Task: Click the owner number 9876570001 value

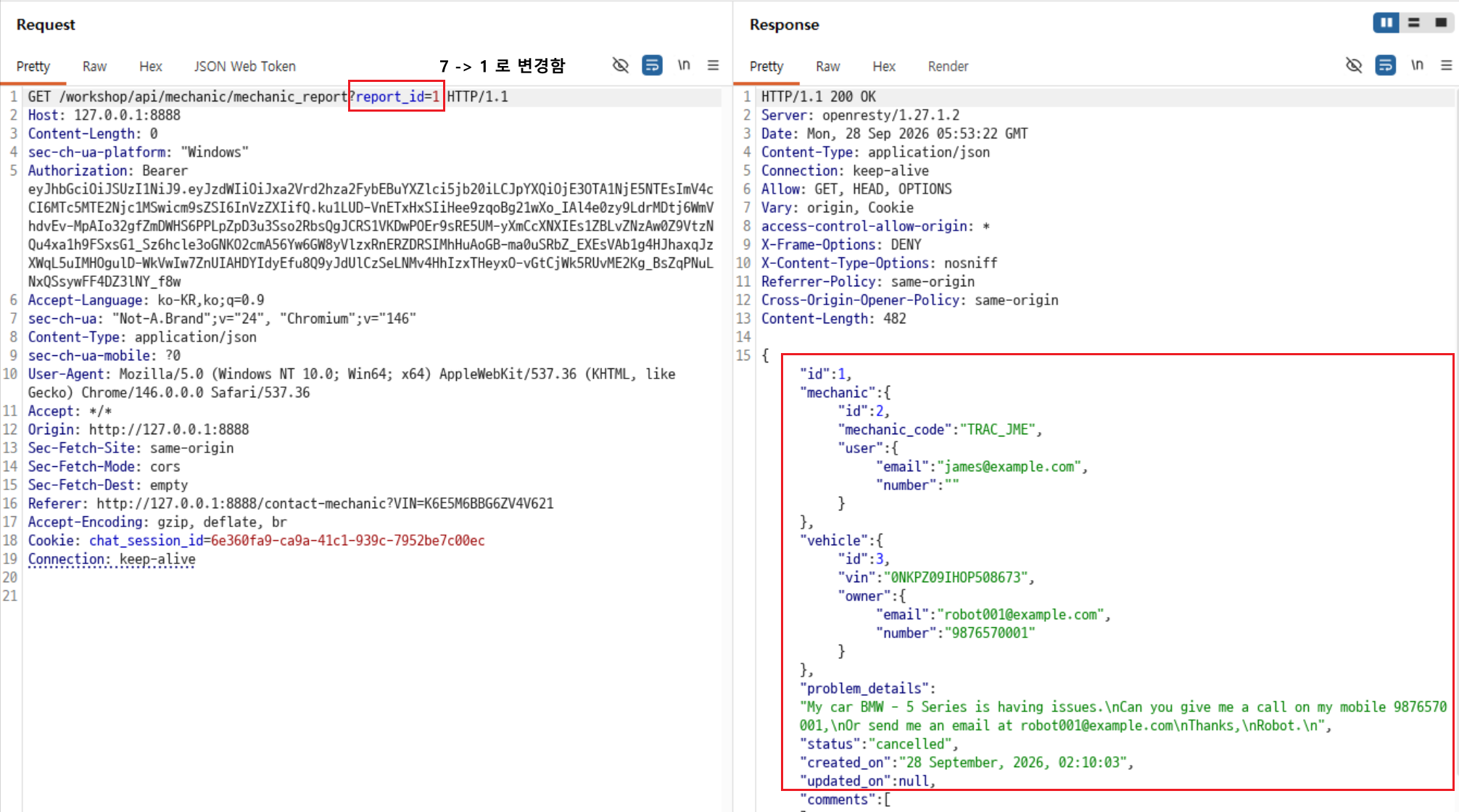Action: (x=990, y=633)
